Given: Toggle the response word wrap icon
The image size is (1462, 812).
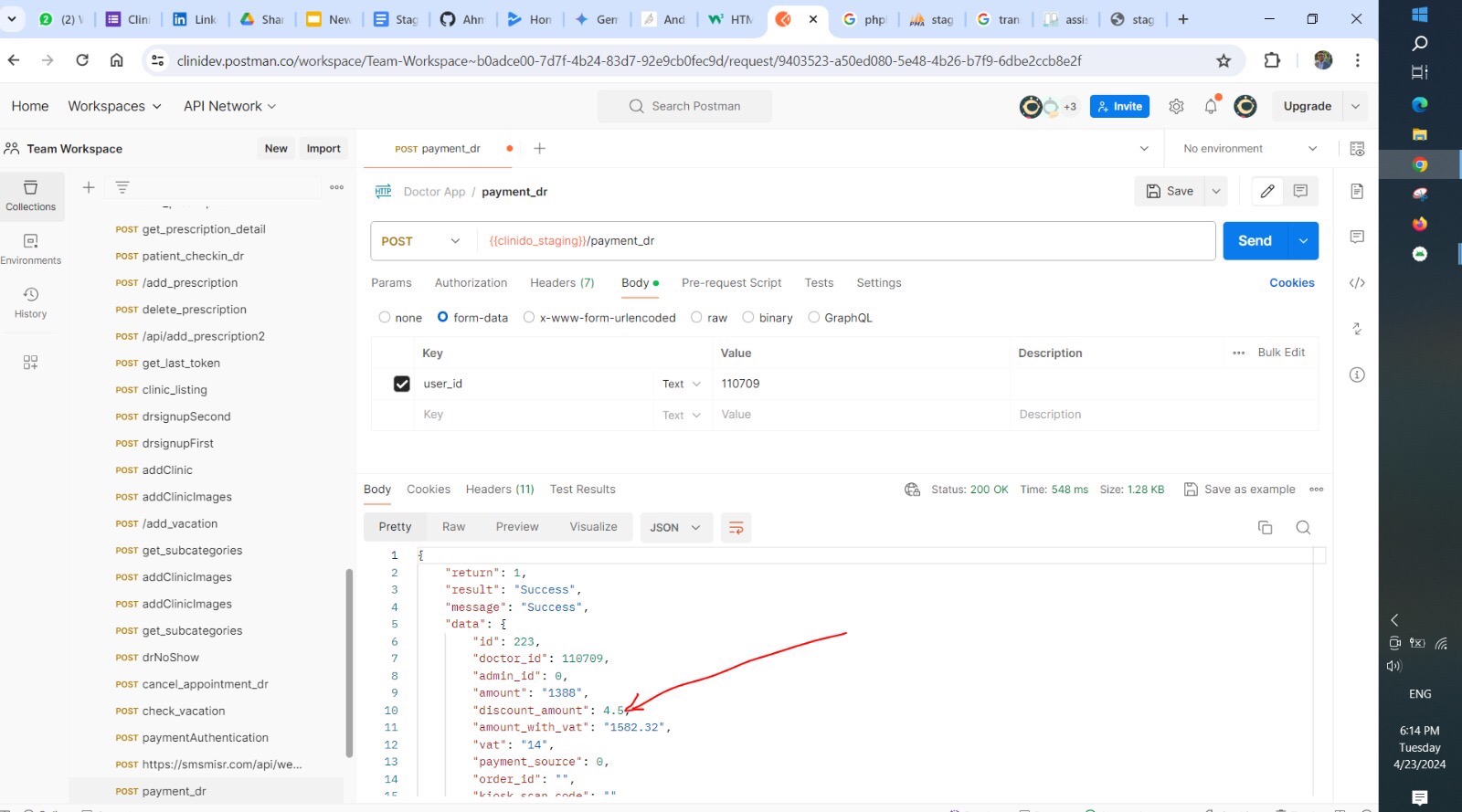Looking at the screenshot, I should 736,527.
